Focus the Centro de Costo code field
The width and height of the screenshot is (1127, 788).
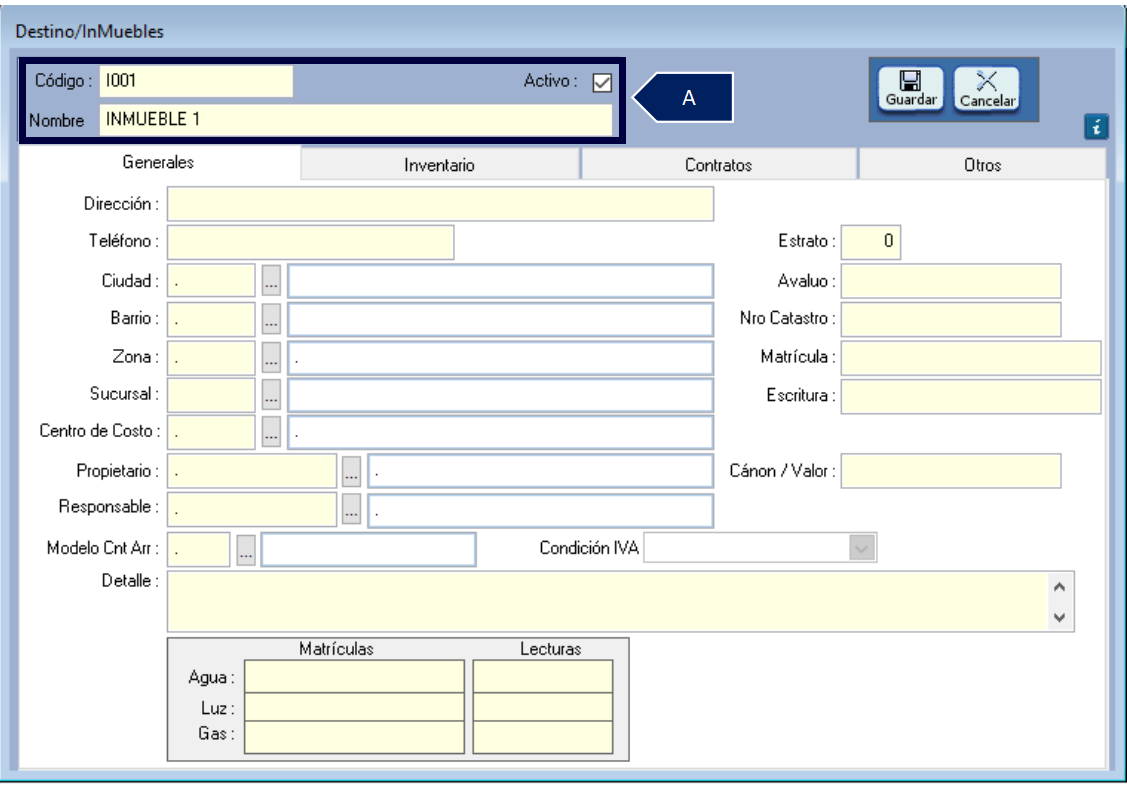tap(211, 431)
